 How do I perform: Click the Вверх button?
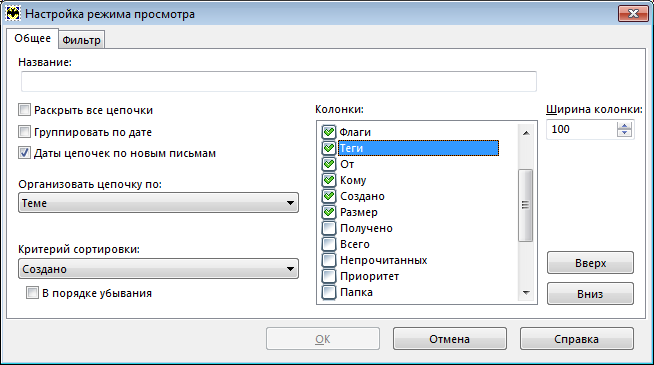tap(590, 263)
